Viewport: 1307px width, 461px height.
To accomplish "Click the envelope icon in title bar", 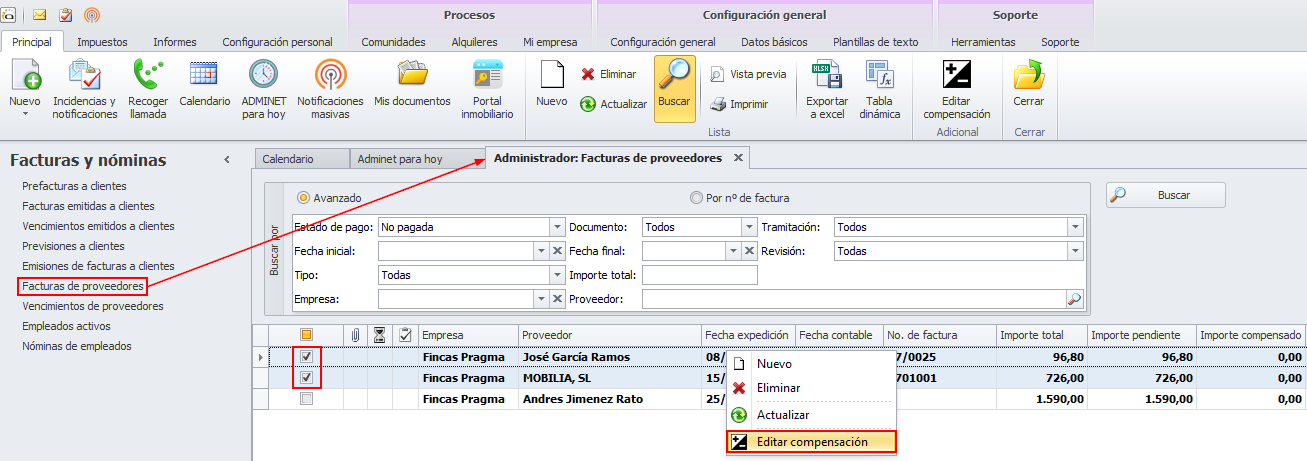I will (40, 15).
